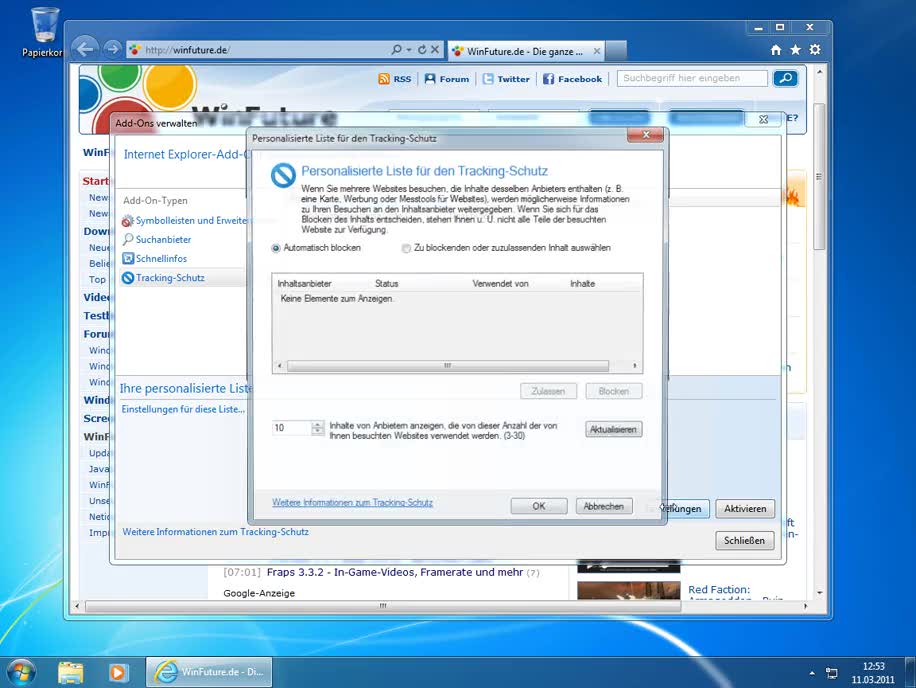Open the Red Faction article link
916x688 pixels.
click(719, 590)
